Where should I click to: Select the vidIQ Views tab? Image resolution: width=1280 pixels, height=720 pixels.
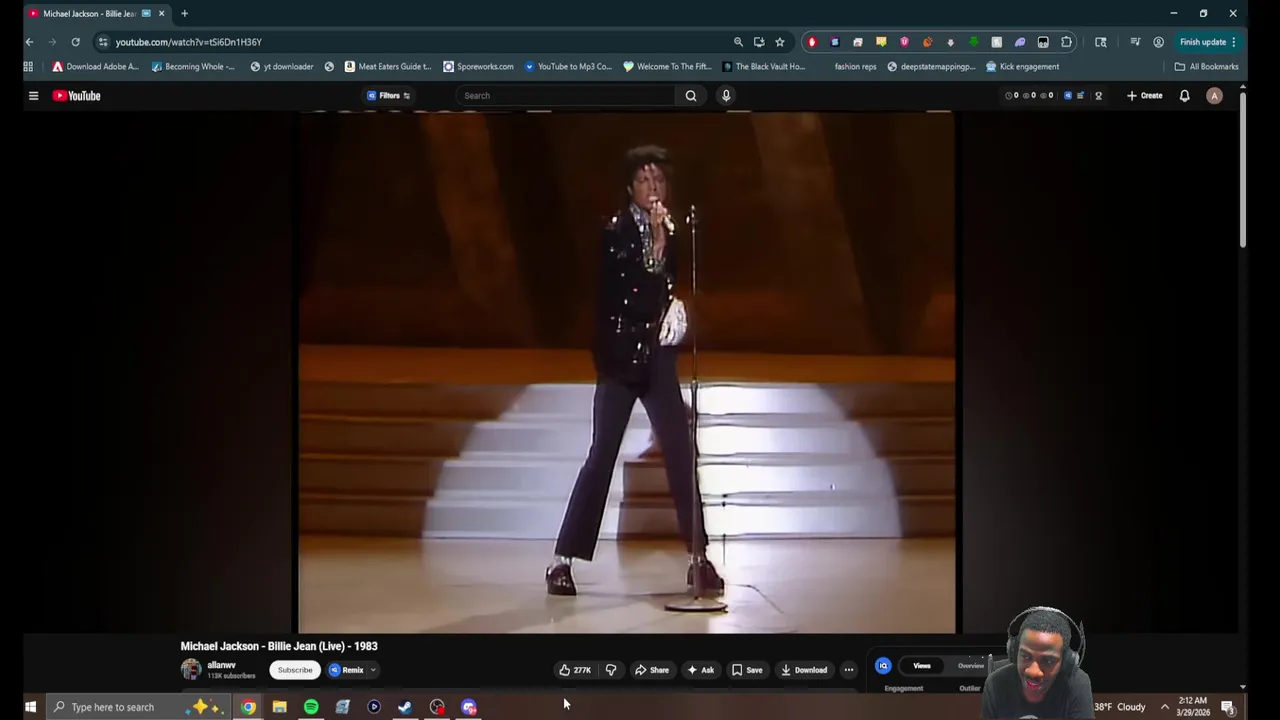[x=922, y=666]
